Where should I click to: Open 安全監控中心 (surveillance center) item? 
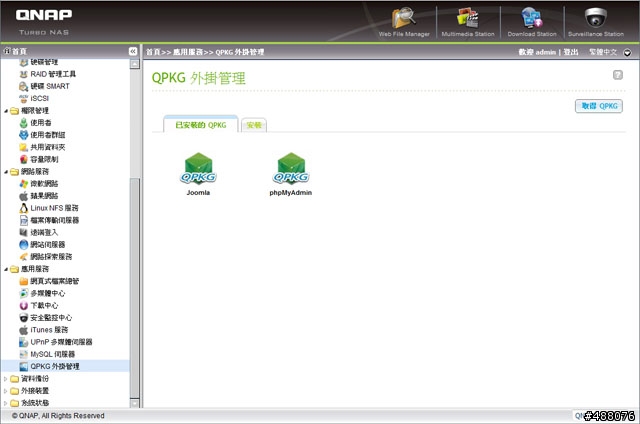(x=51, y=318)
